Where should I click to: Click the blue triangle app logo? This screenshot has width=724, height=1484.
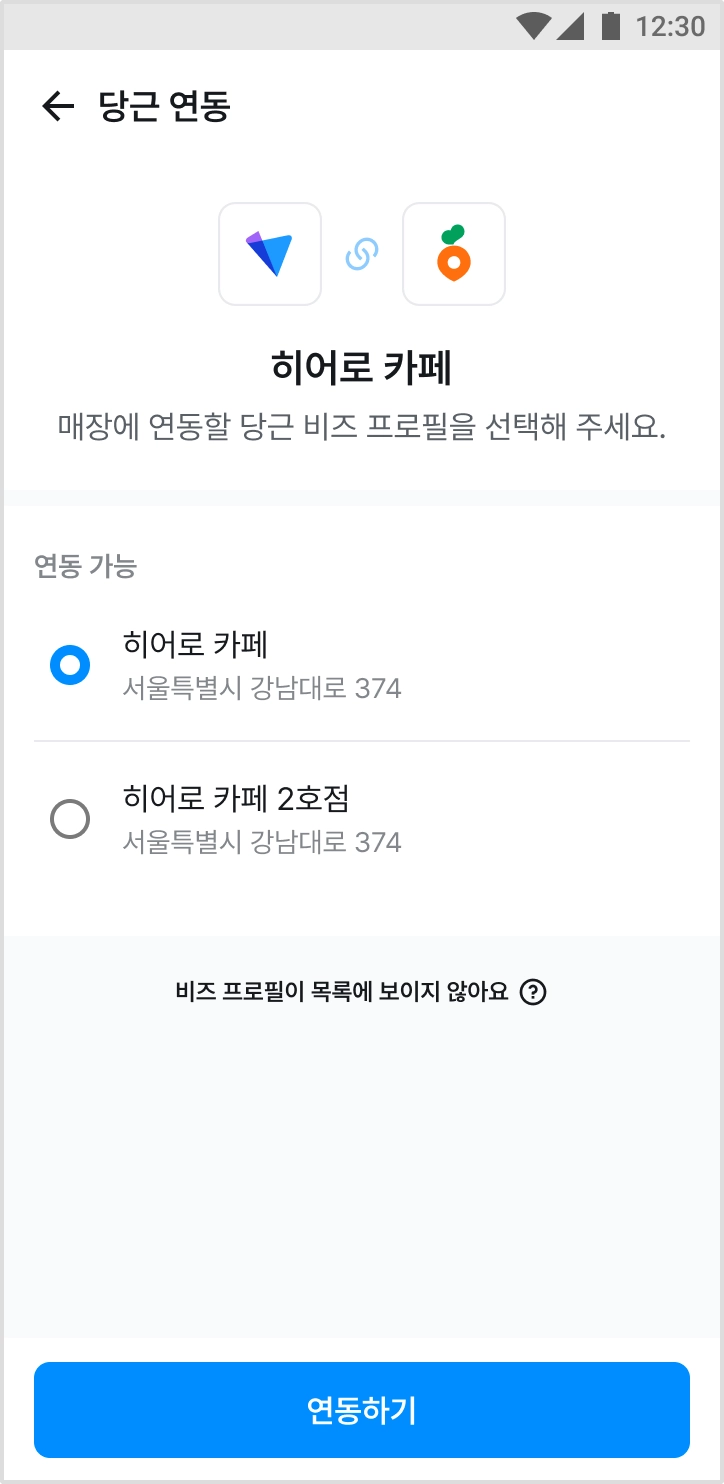coord(270,254)
